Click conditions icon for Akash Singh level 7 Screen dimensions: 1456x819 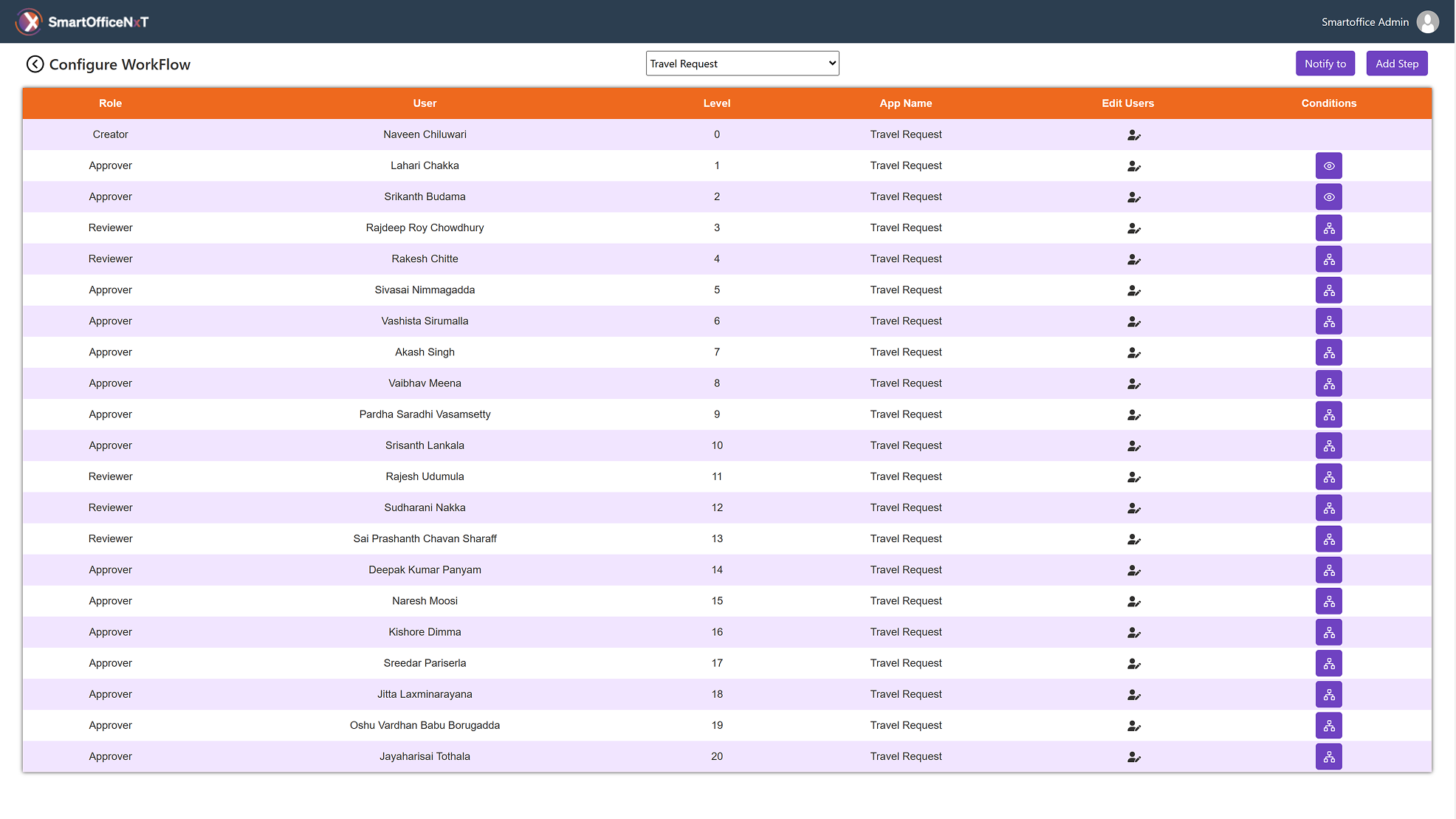point(1328,352)
